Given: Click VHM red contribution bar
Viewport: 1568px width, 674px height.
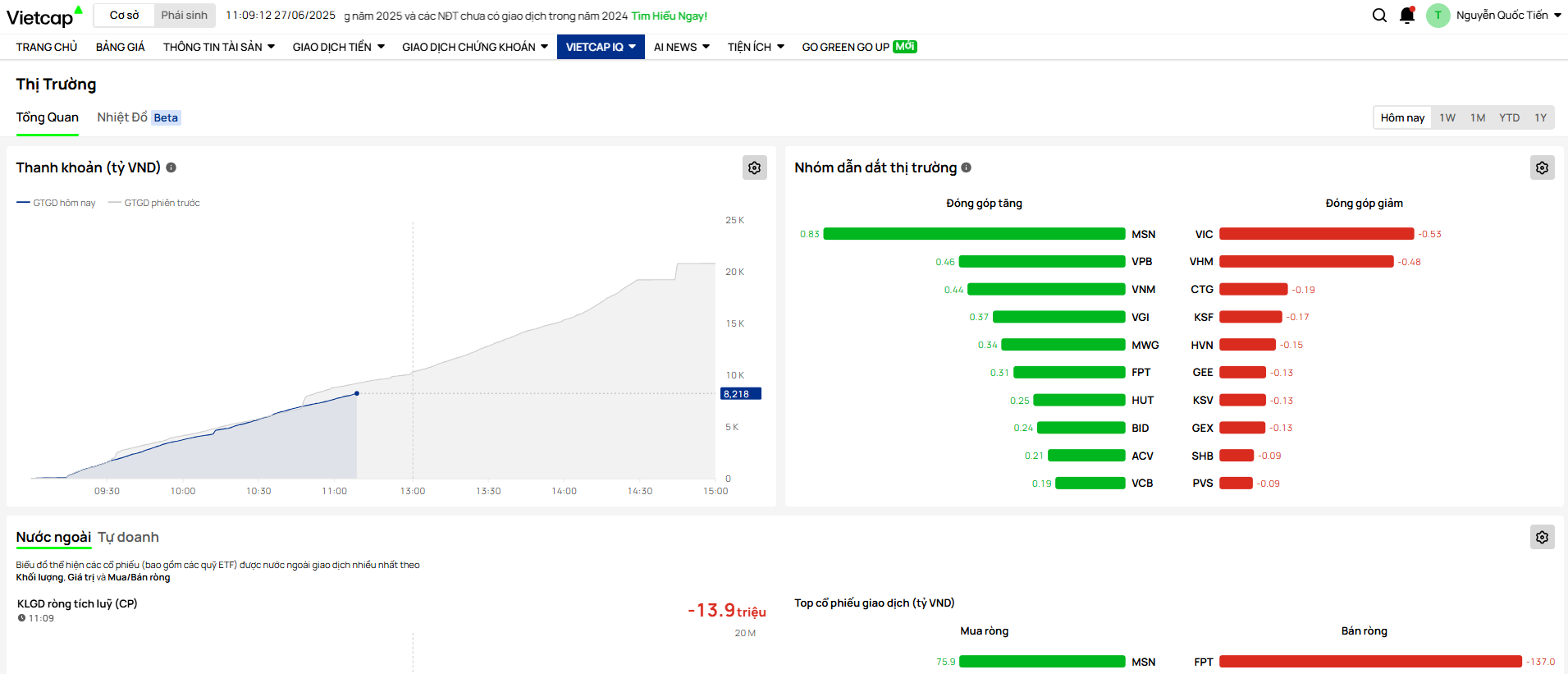Looking at the screenshot, I should (1306, 262).
